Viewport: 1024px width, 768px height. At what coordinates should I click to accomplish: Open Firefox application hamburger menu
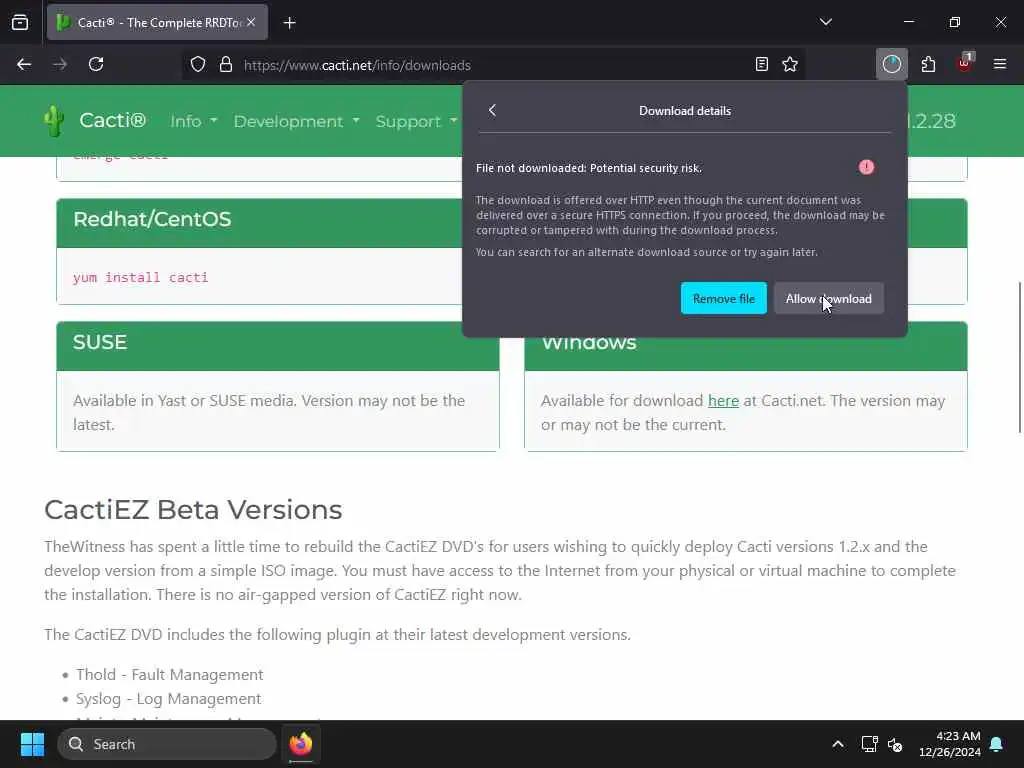coord(1000,65)
